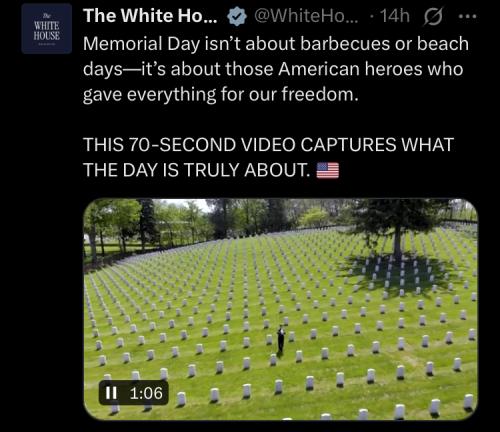Screen dimensions: 500x432
Task: Click the 1:06 remaining time label
Action: point(146,393)
